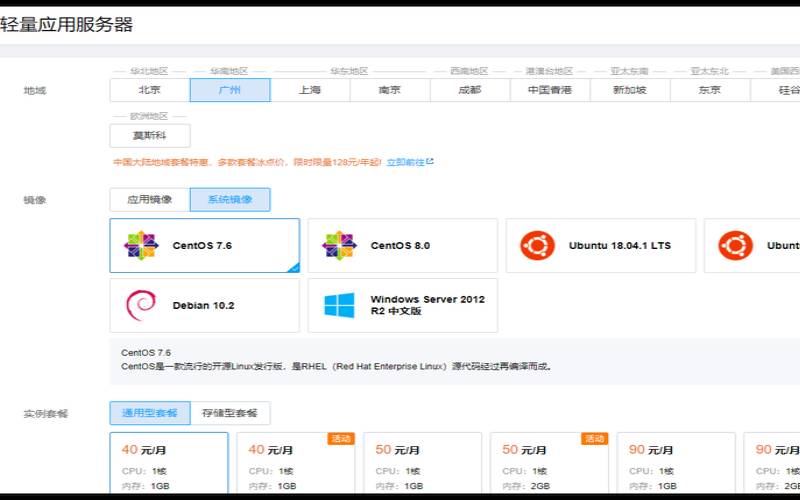Select the 新加坡 region

pyautogui.click(x=630, y=90)
